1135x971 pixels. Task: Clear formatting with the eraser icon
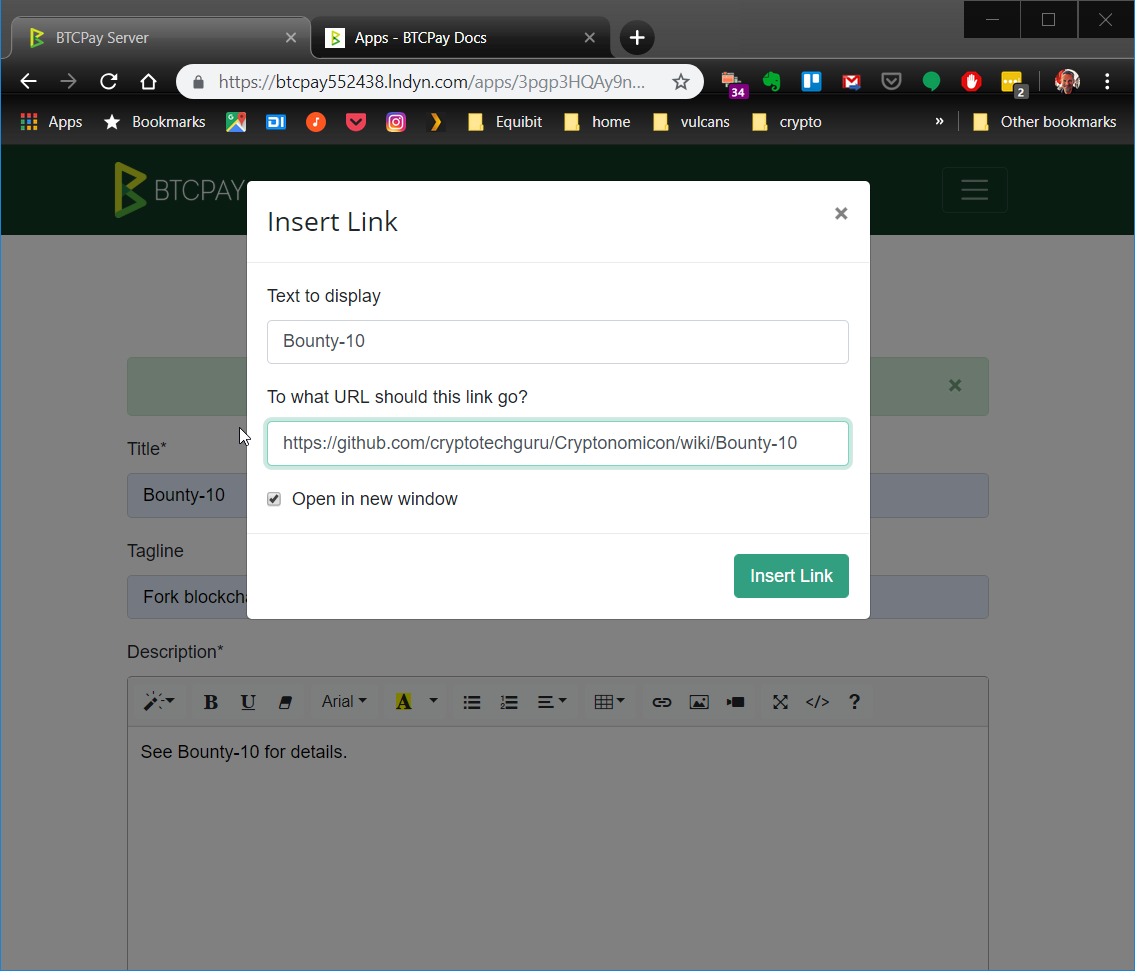[x=285, y=701]
